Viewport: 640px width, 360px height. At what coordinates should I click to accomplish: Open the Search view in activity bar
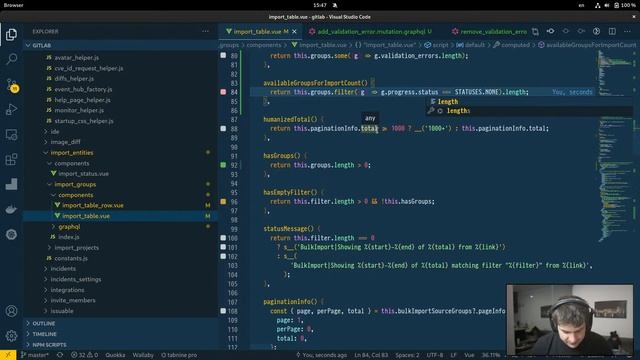11,59
